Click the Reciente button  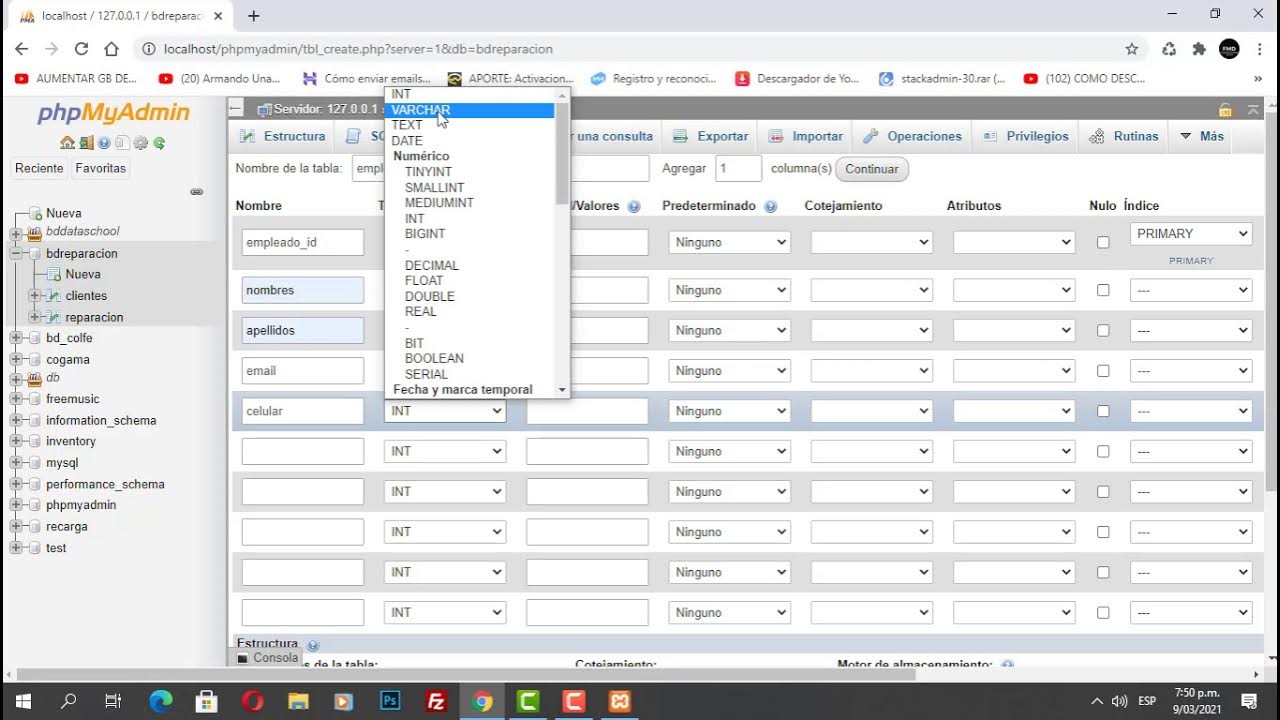click(39, 168)
